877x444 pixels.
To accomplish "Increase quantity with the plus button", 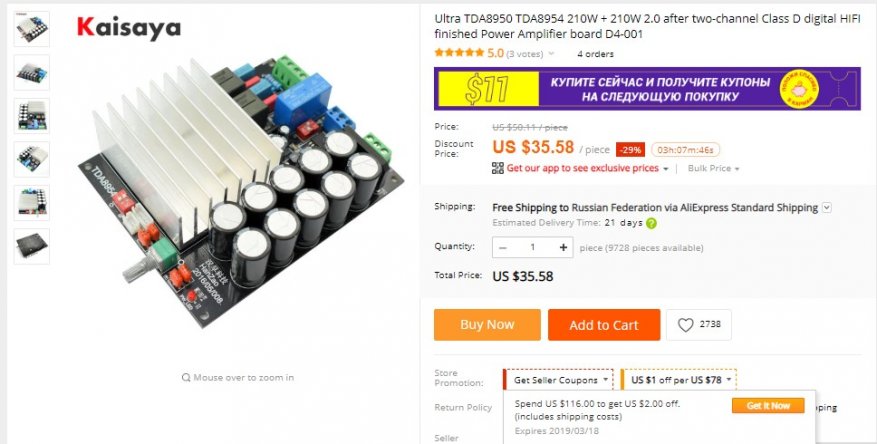I will (563, 247).
